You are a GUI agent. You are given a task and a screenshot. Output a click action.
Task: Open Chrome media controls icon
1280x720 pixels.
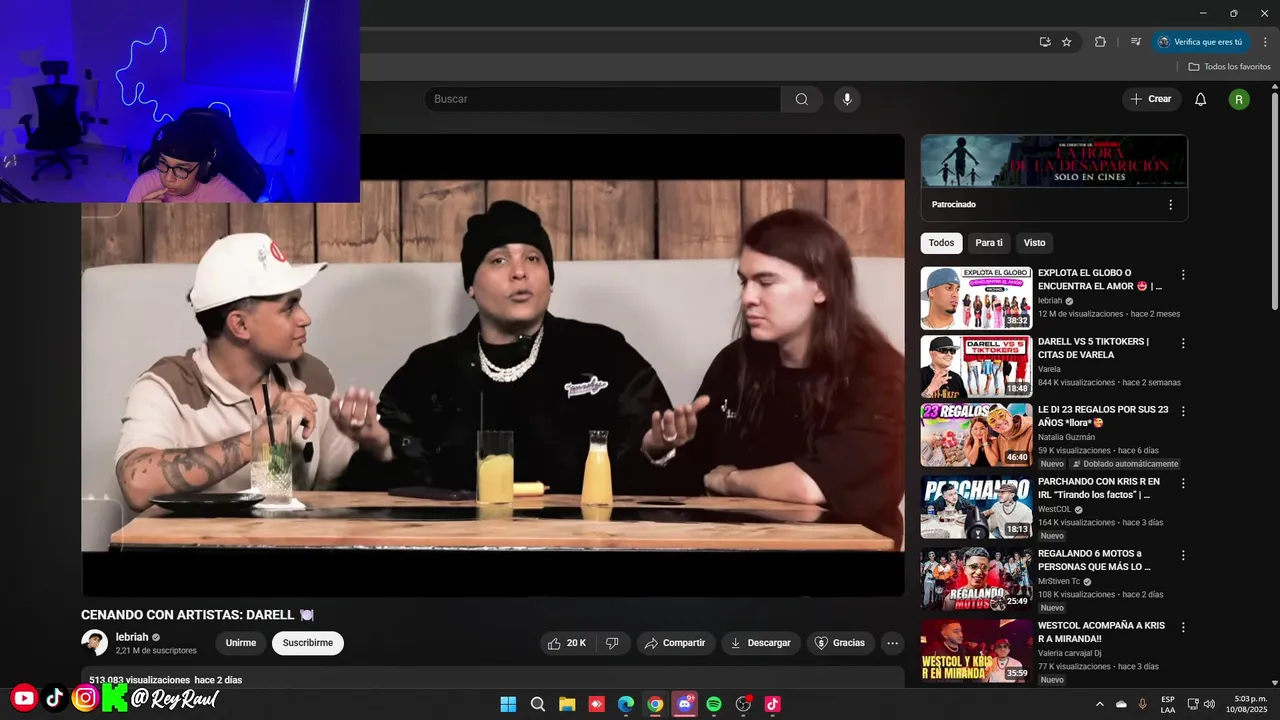[x=1136, y=42]
